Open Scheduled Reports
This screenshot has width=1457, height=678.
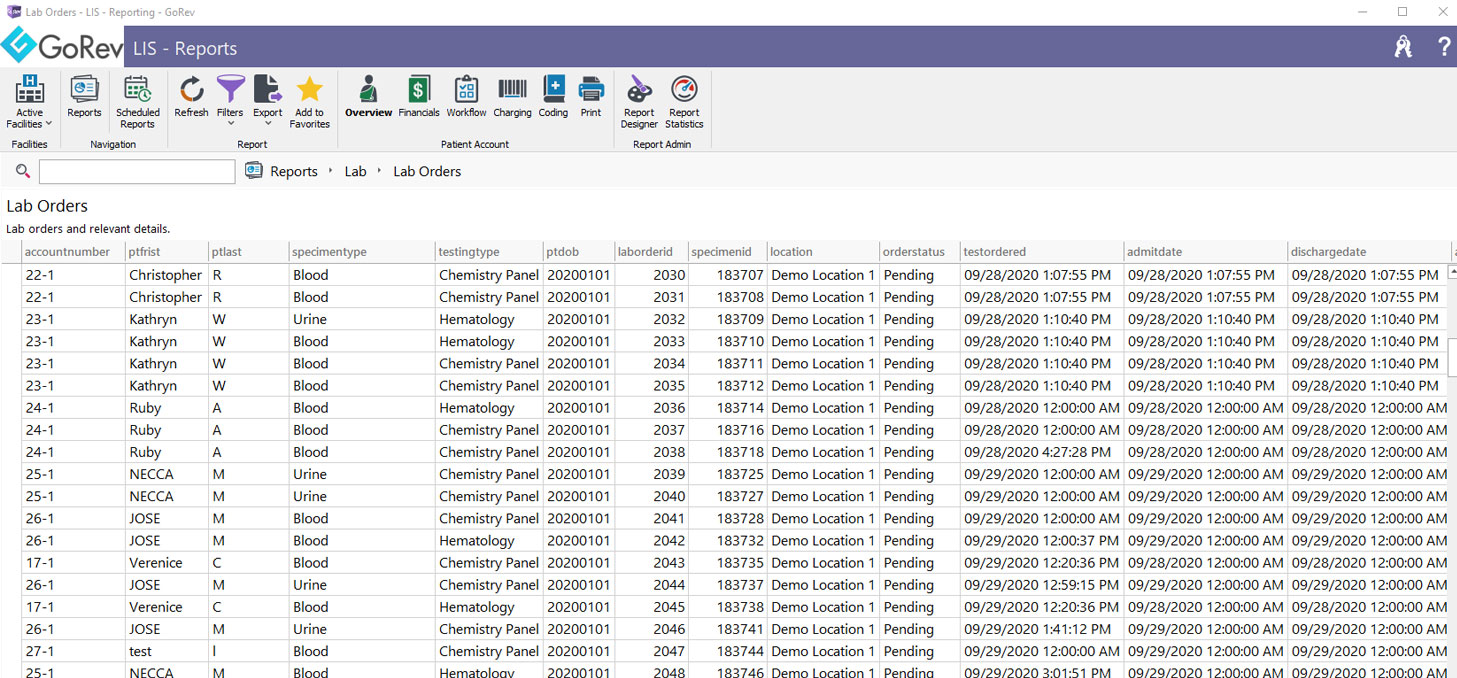tap(137, 102)
